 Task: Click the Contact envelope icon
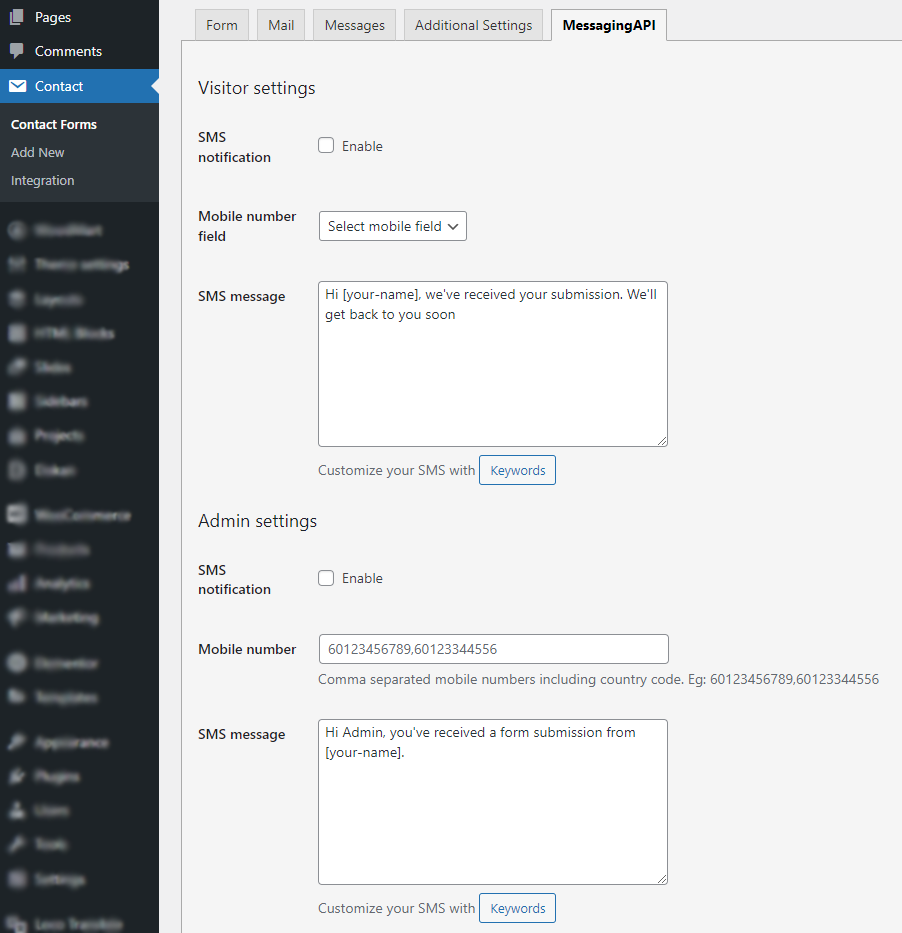(x=17, y=86)
